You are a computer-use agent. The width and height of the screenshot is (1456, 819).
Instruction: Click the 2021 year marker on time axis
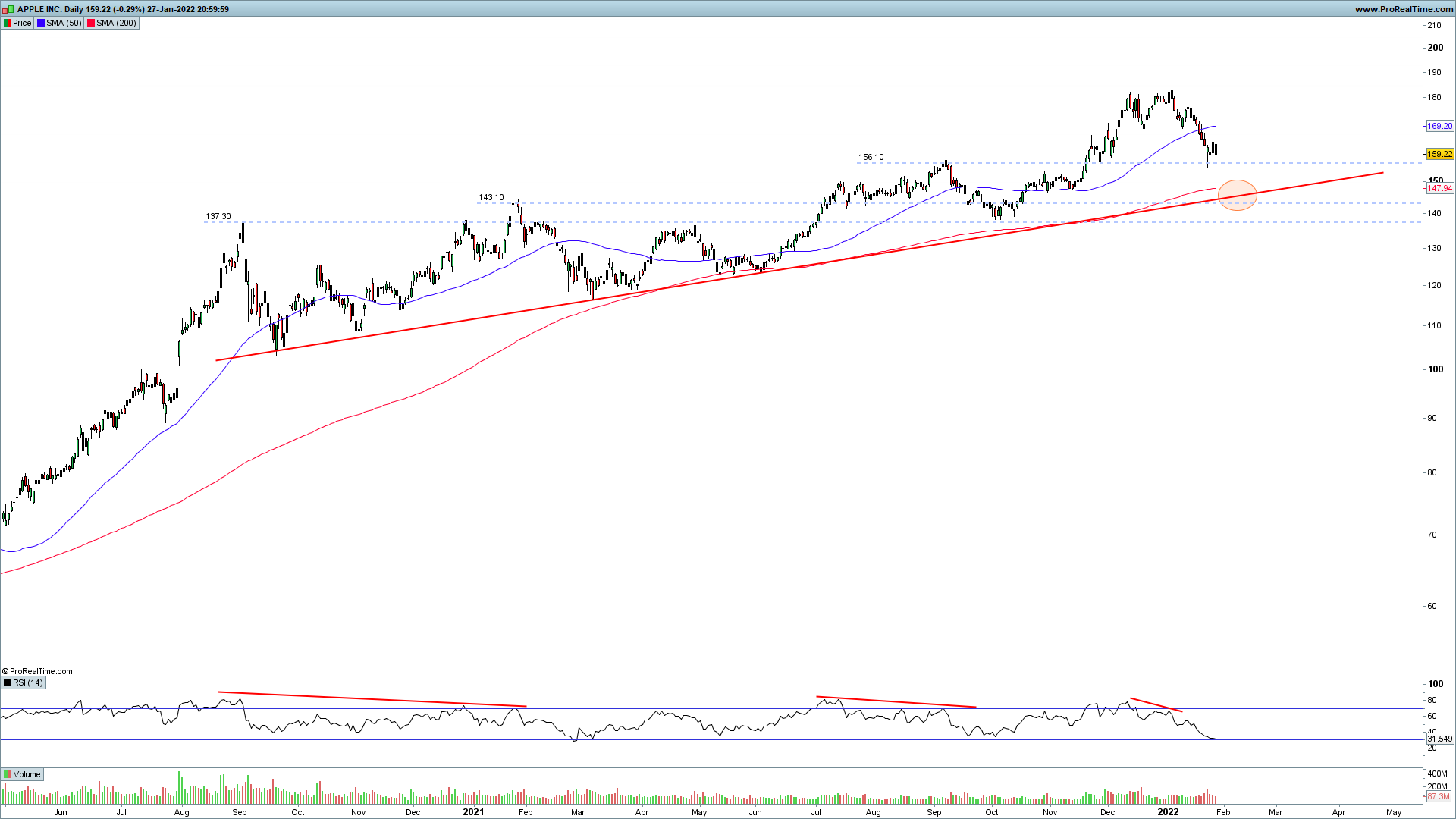(x=473, y=811)
